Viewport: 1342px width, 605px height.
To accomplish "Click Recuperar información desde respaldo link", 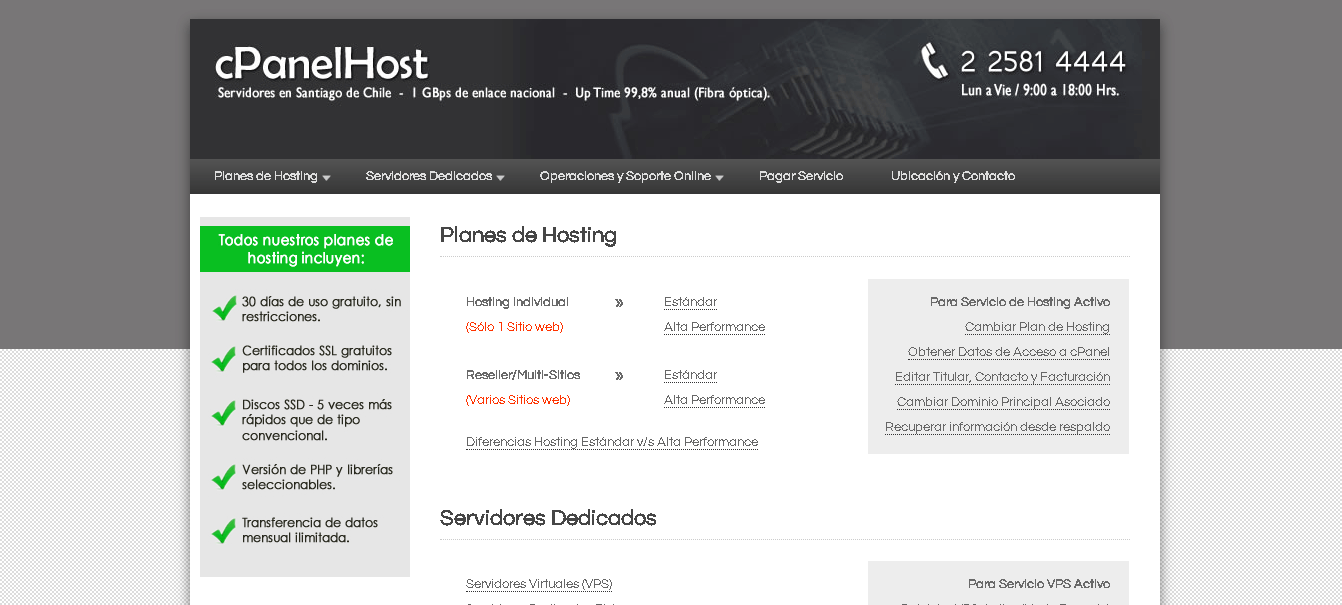I will coord(997,427).
